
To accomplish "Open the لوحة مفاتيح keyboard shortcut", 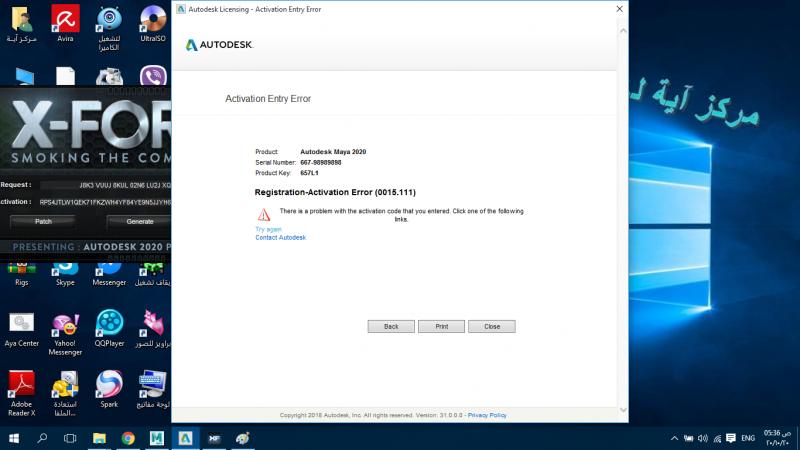I will (153, 389).
